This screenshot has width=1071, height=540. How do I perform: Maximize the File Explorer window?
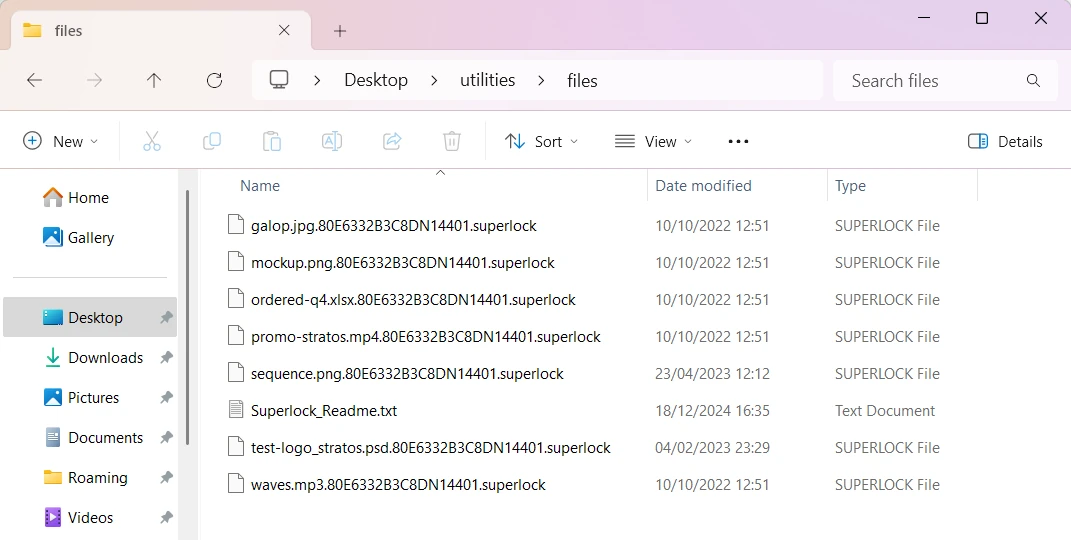pyautogui.click(x=982, y=18)
